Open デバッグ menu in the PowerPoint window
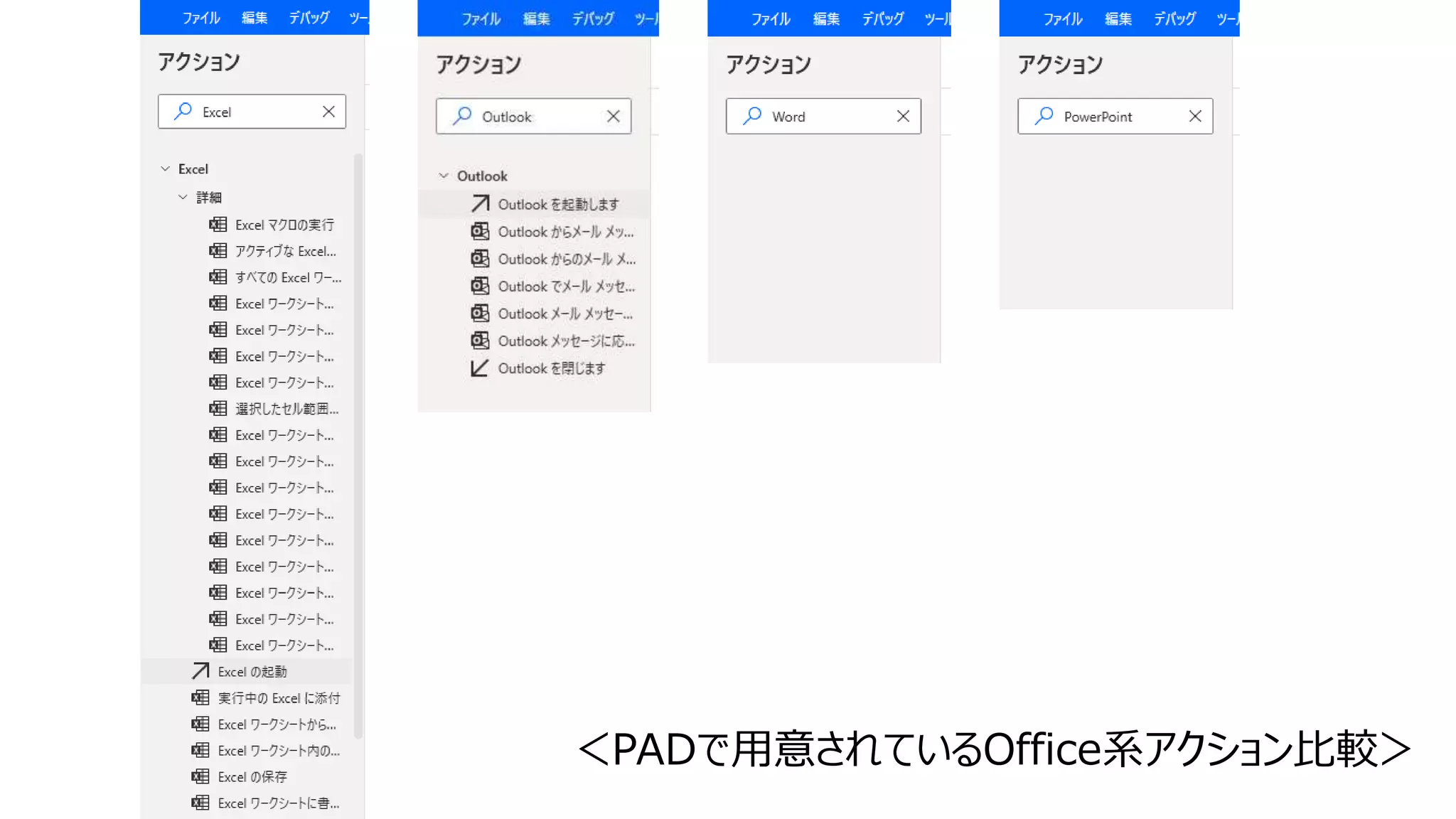Screen dimensions: 1456x819 [x=1174, y=18]
